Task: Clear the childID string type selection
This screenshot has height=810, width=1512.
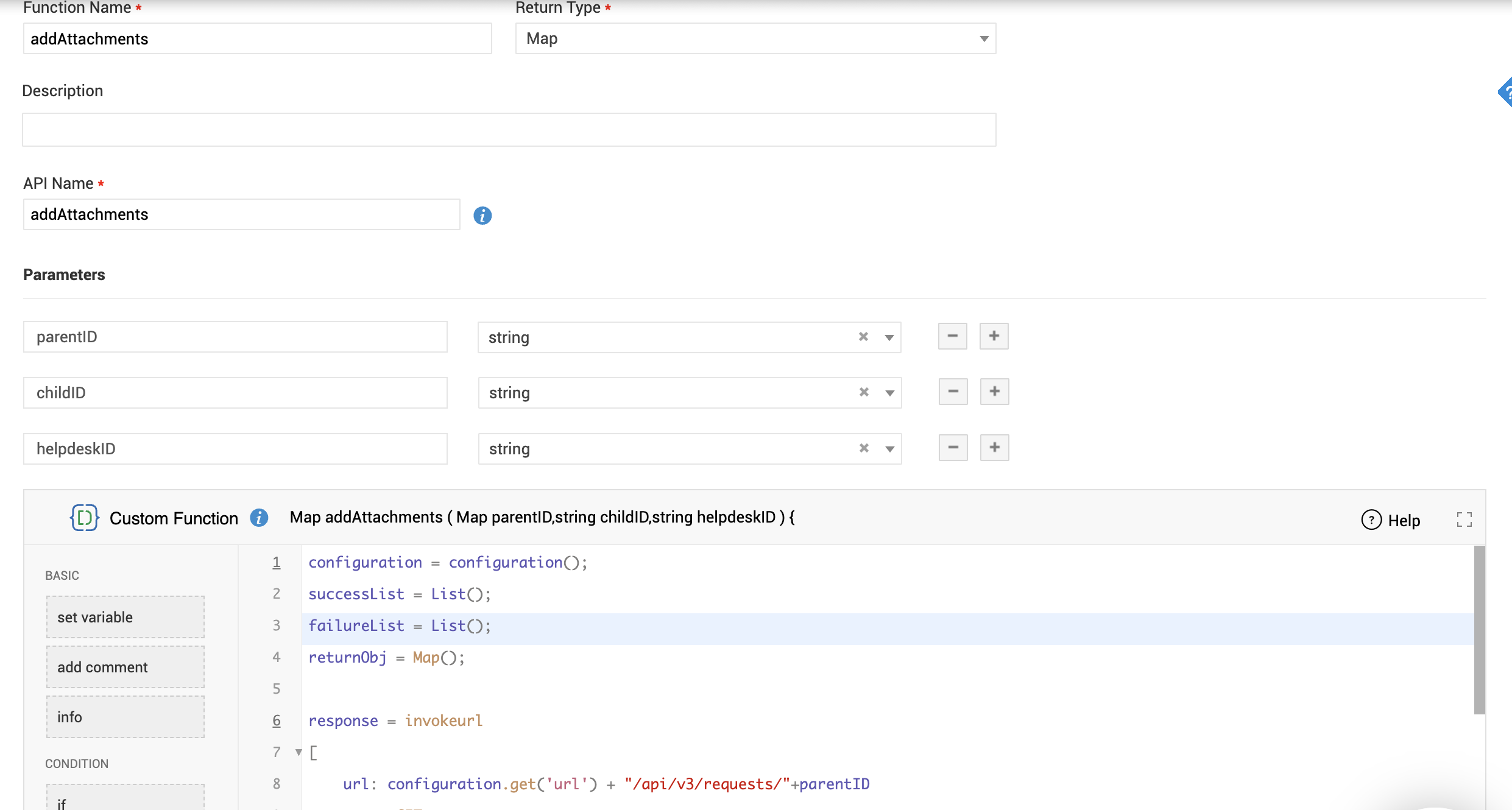Action: (864, 392)
